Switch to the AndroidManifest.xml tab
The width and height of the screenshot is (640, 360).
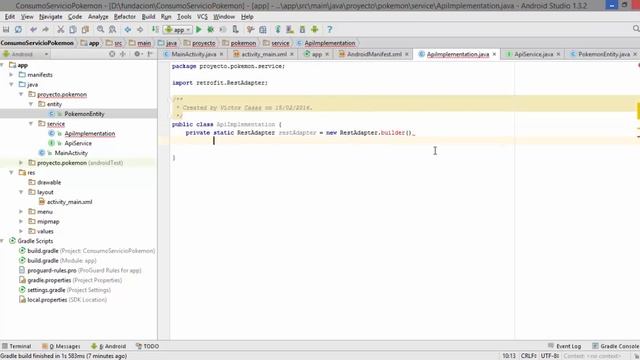(373, 54)
